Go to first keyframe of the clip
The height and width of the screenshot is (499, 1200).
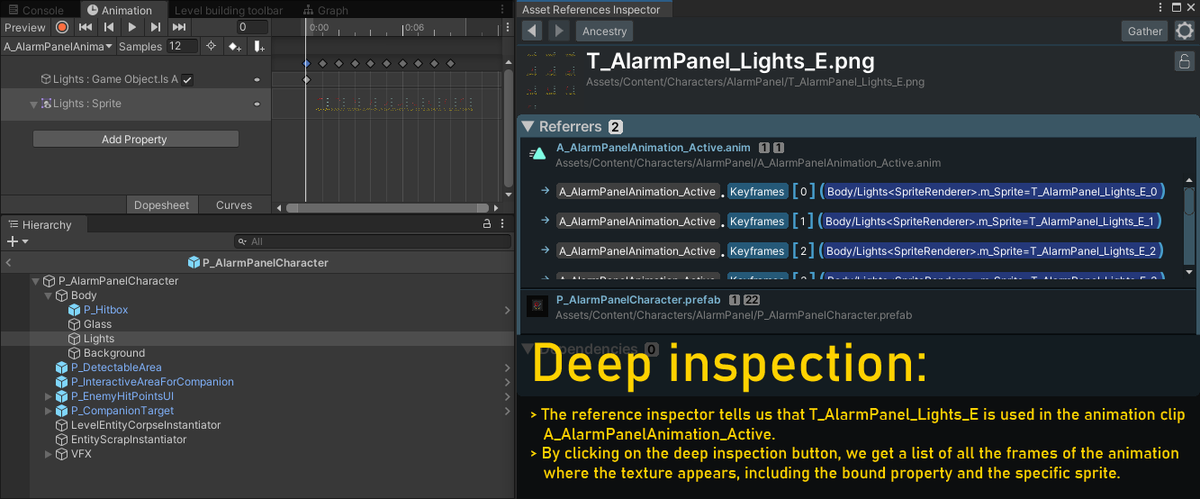(x=85, y=28)
